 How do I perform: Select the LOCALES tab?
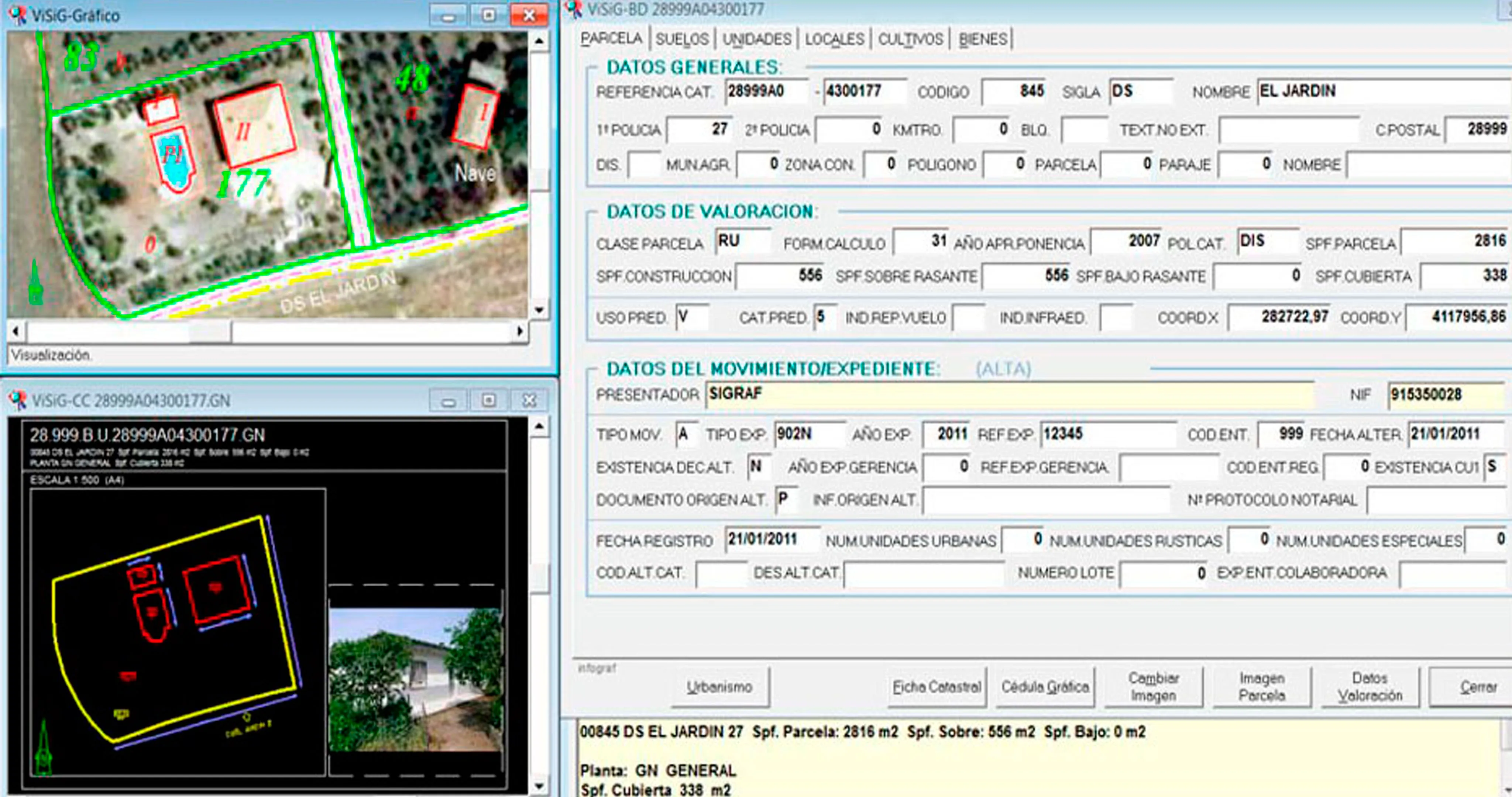tap(834, 39)
